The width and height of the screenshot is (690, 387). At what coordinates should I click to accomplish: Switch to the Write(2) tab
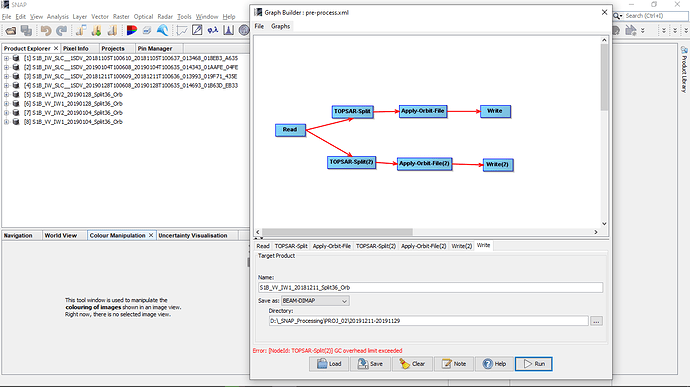click(462, 246)
